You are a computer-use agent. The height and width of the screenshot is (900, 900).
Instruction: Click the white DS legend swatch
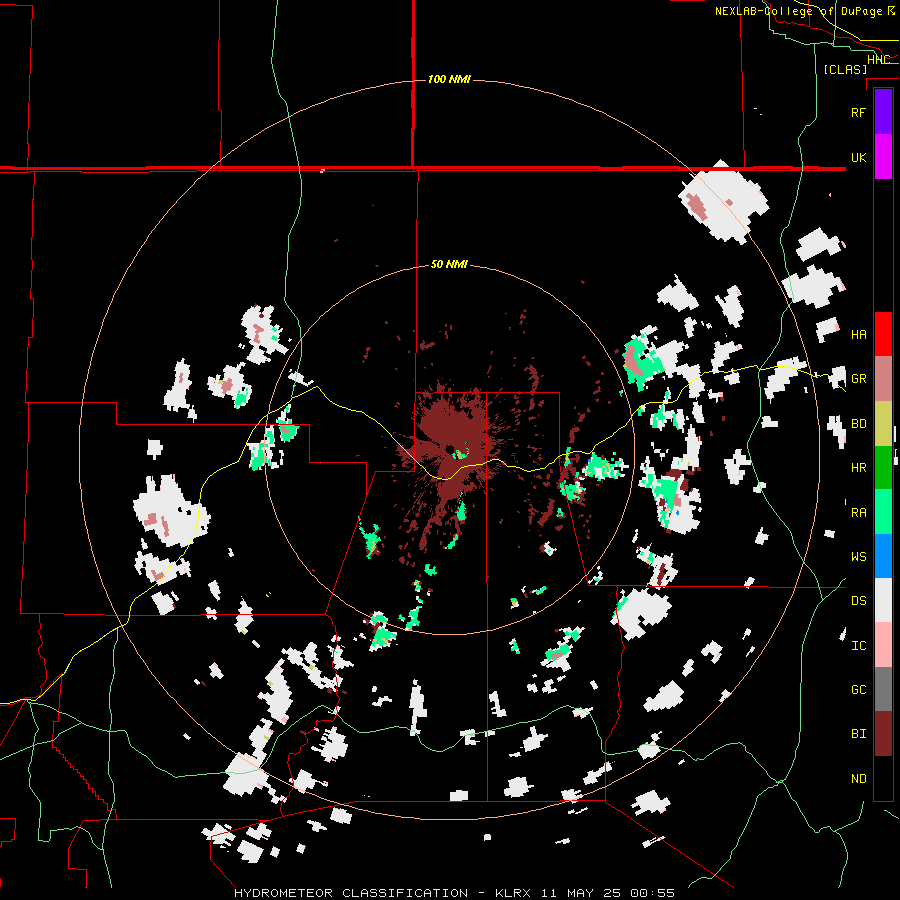[883, 600]
